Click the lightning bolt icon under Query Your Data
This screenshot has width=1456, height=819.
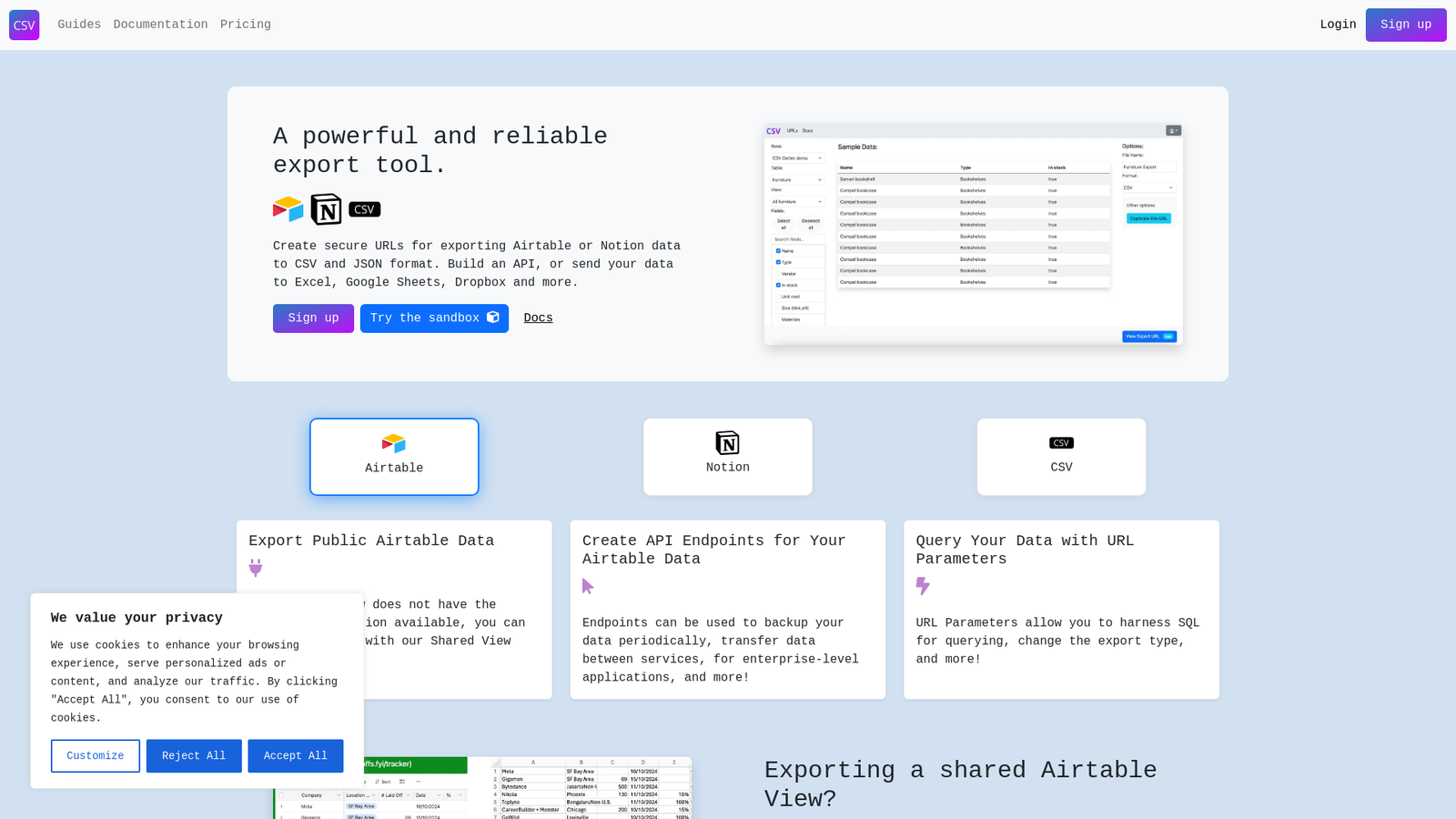[923, 586]
